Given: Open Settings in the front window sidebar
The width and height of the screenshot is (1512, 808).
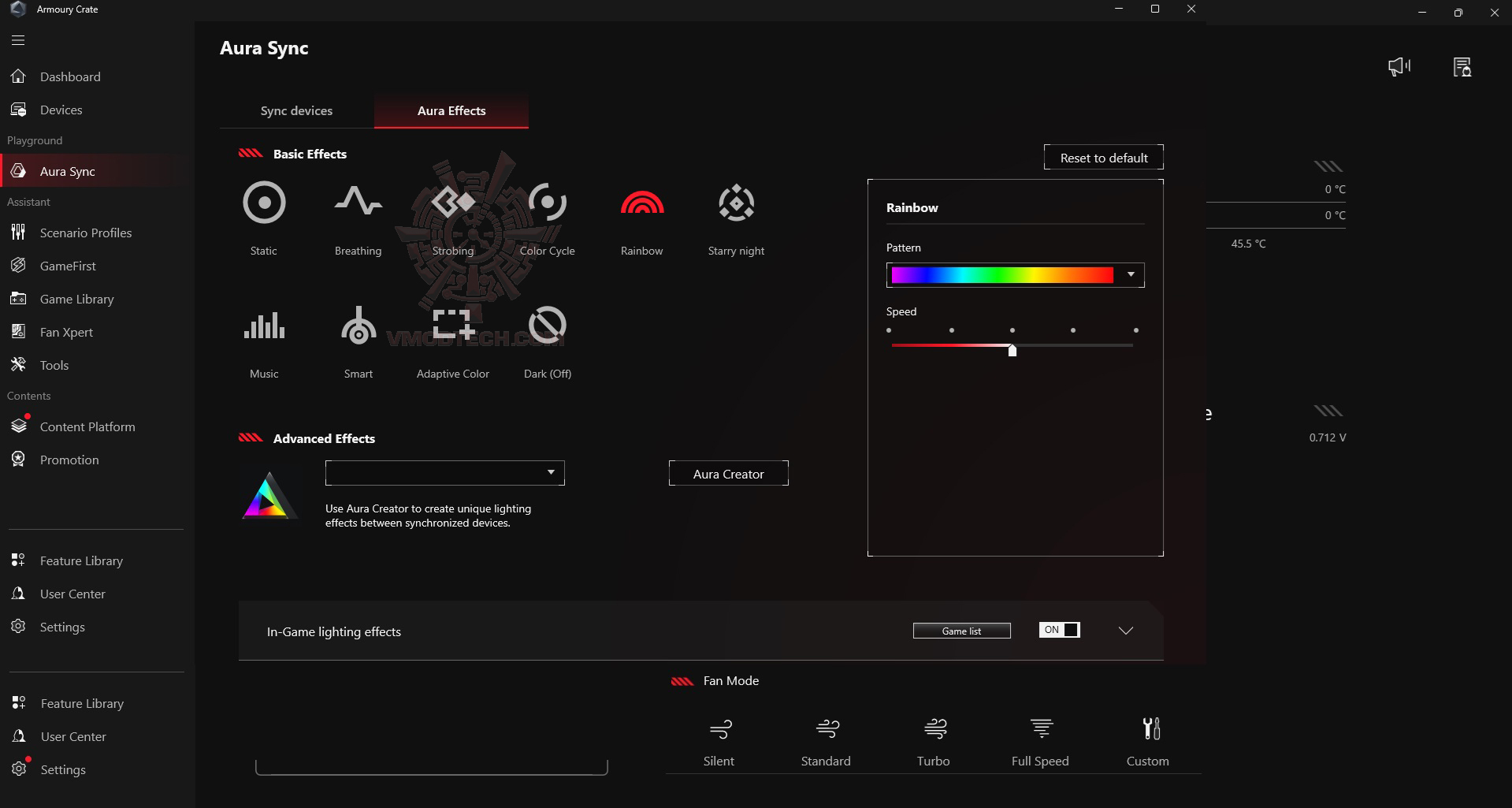Looking at the screenshot, I should [x=62, y=627].
